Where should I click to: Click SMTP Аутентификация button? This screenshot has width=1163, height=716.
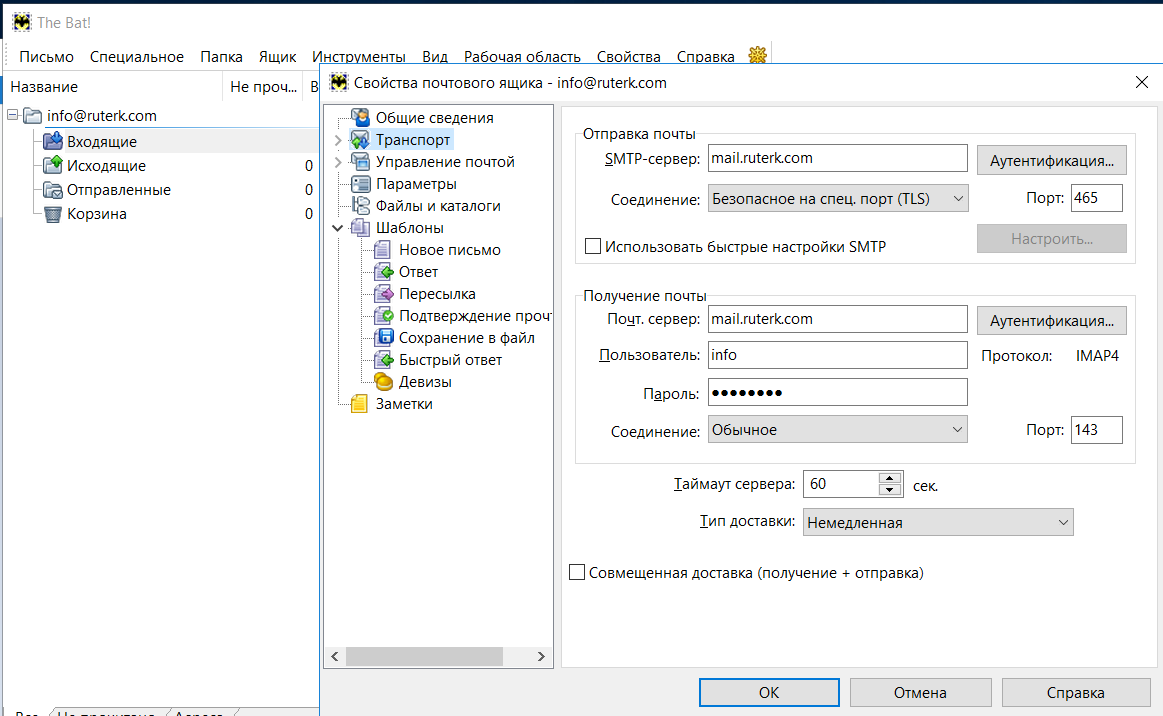pyautogui.click(x=1051, y=160)
